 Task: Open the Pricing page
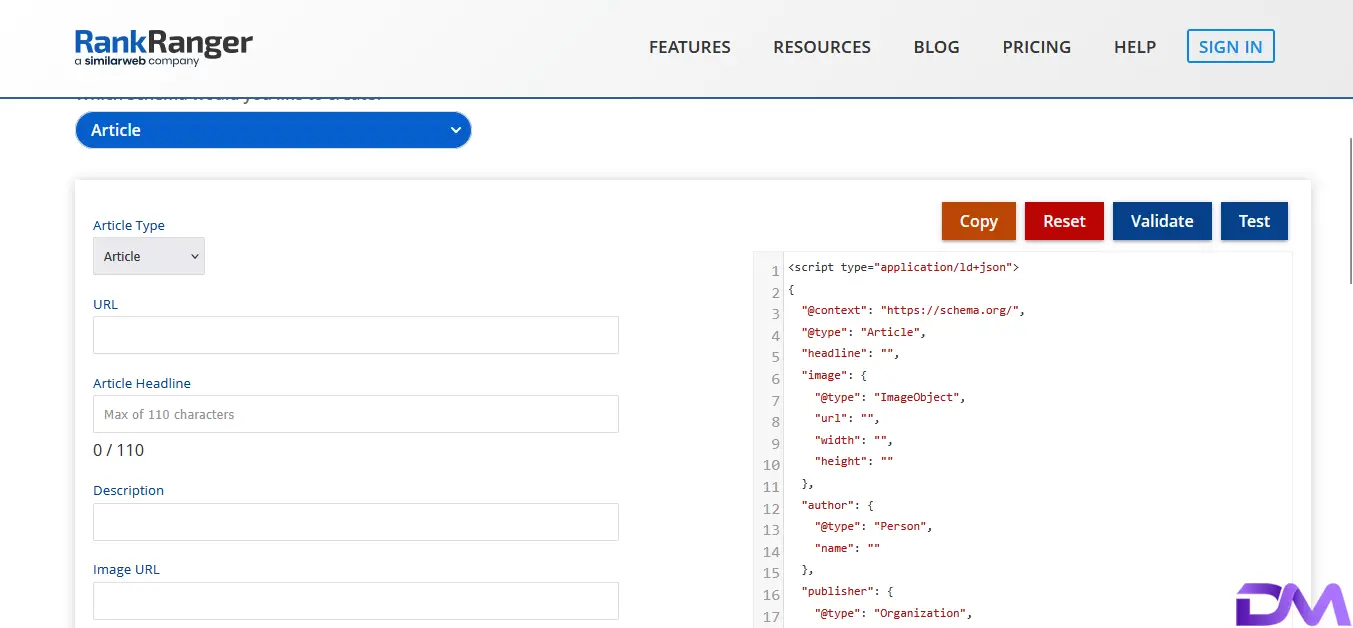[1036, 47]
